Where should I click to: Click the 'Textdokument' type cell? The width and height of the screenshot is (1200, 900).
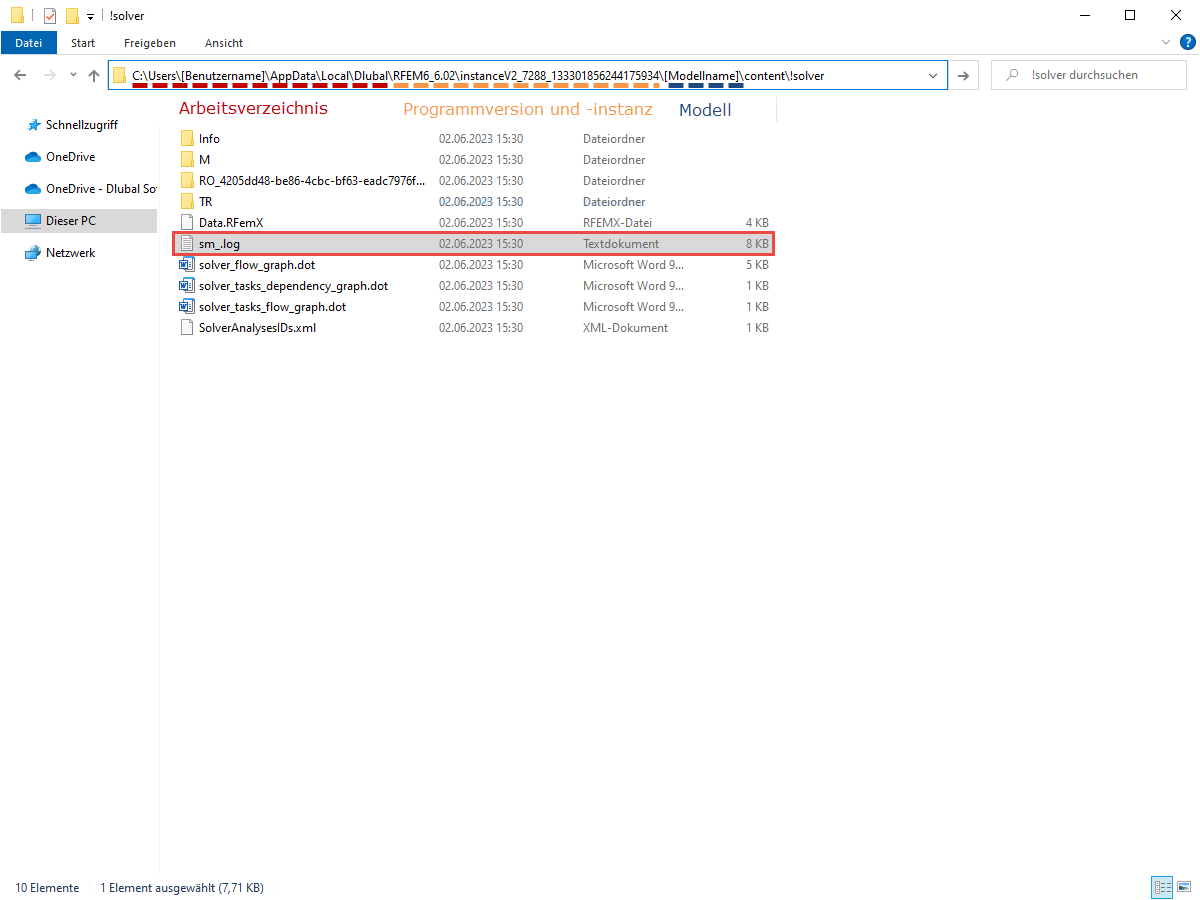coord(621,244)
